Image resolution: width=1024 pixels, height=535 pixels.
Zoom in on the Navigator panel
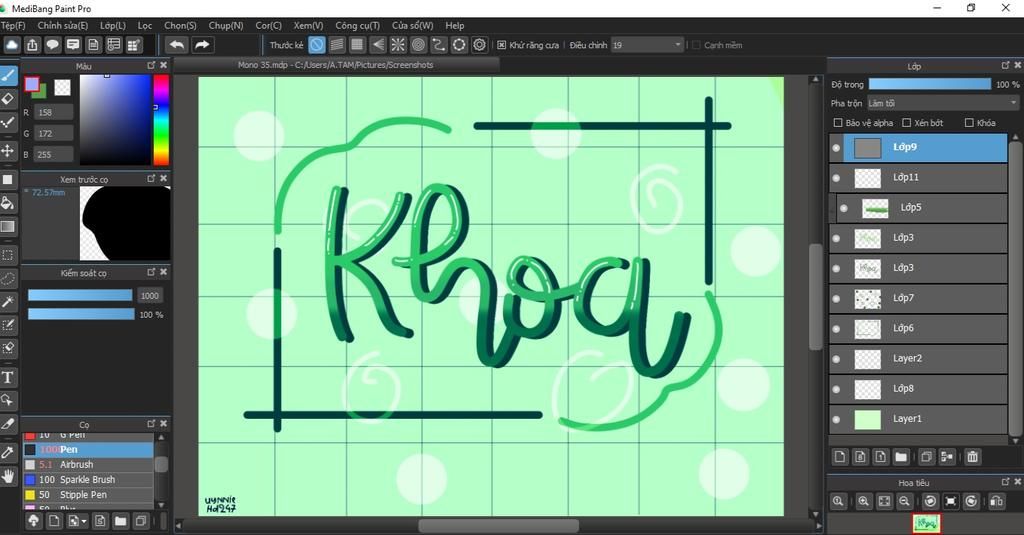[x=863, y=501]
